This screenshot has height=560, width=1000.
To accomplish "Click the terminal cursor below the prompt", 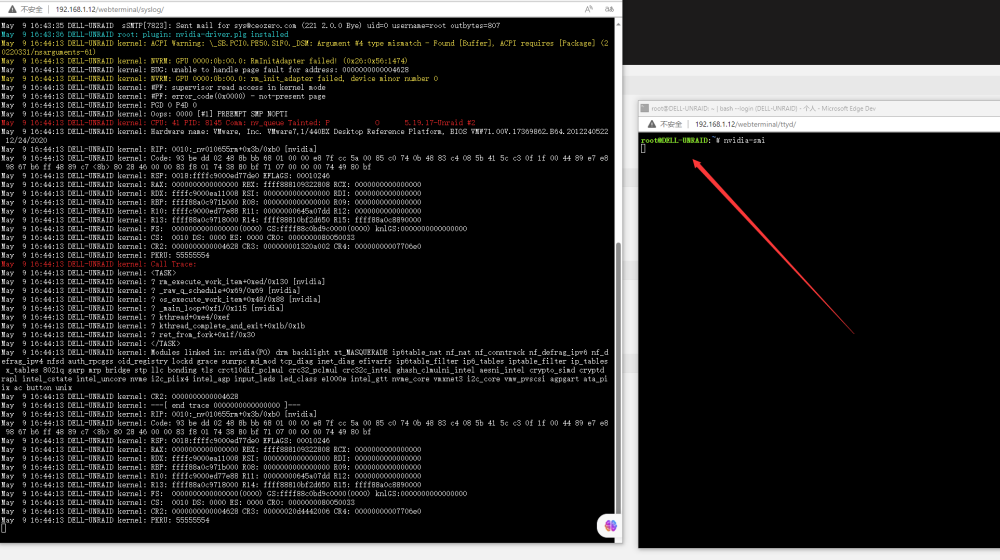I will tap(643, 149).
